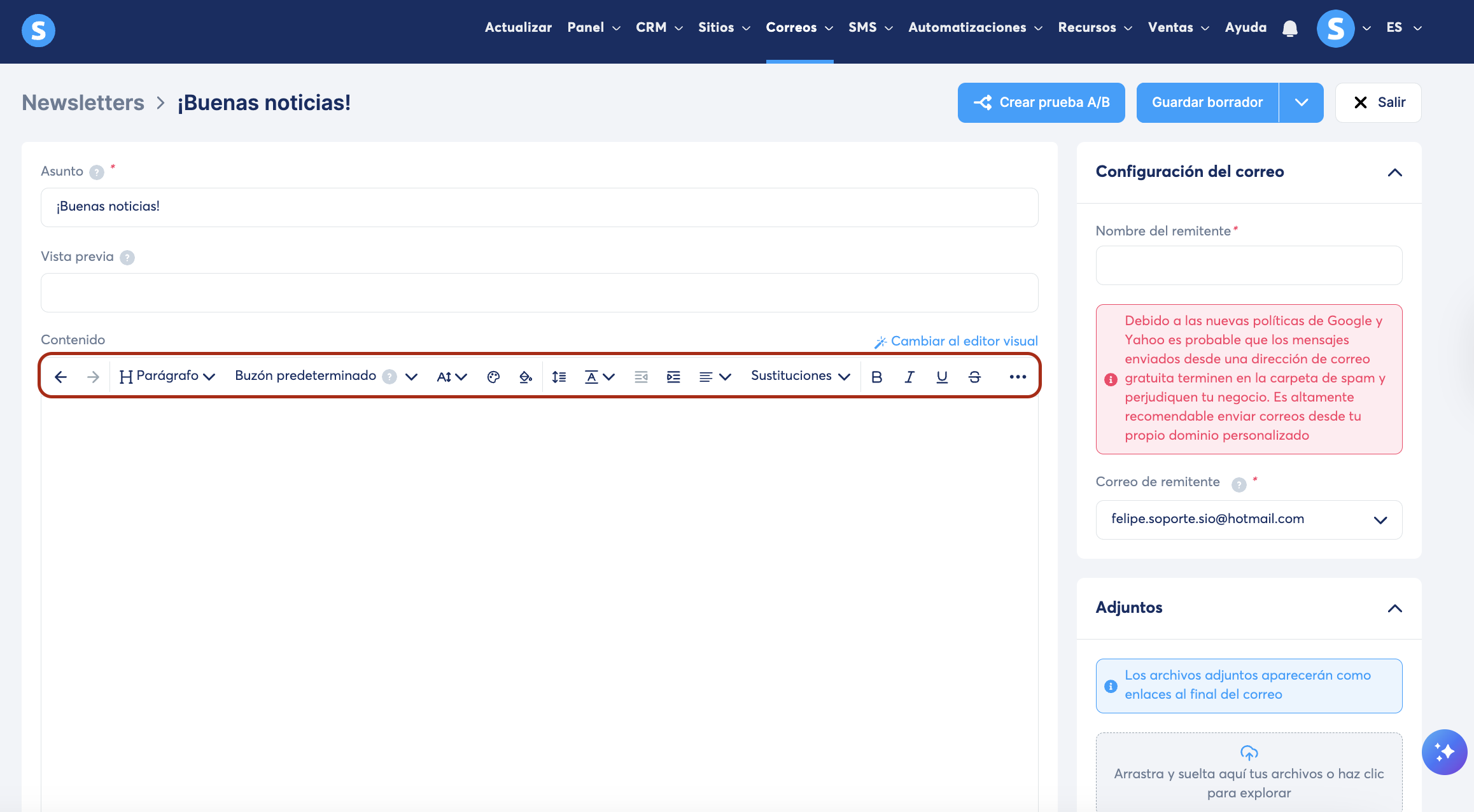Viewport: 1474px width, 812px height.
Task: Open the Automatizaciones menu
Action: pyautogui.click(x=974, y=27)
